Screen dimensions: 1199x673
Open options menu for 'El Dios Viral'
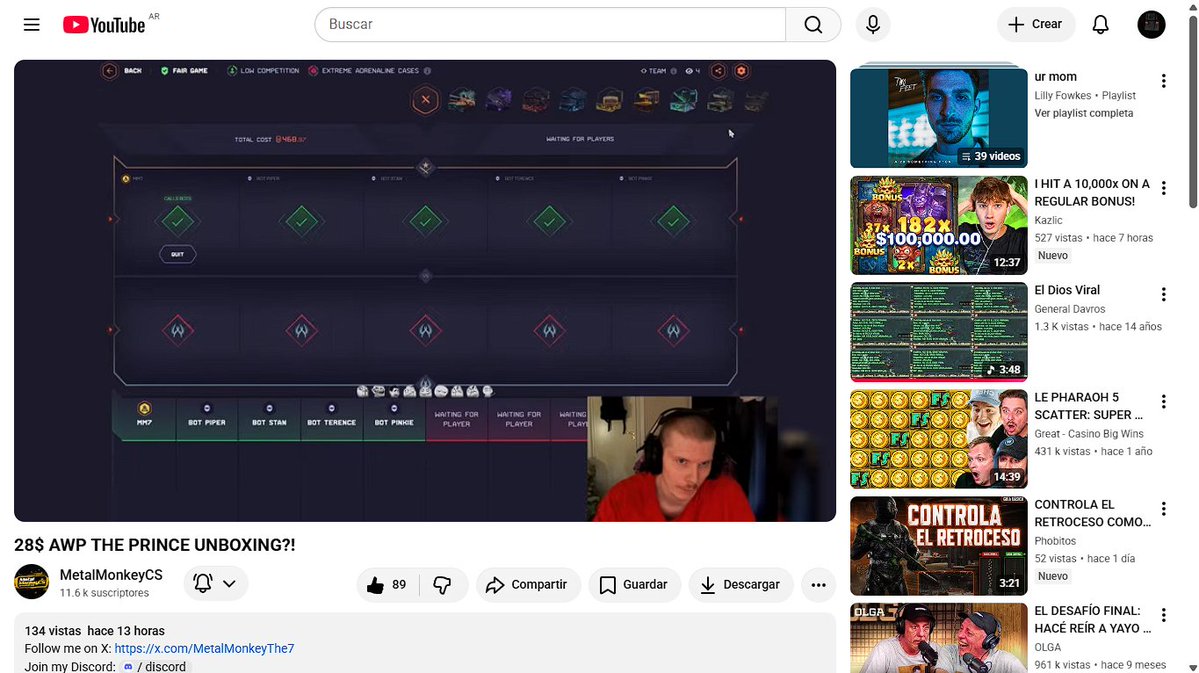(1163, 294)
